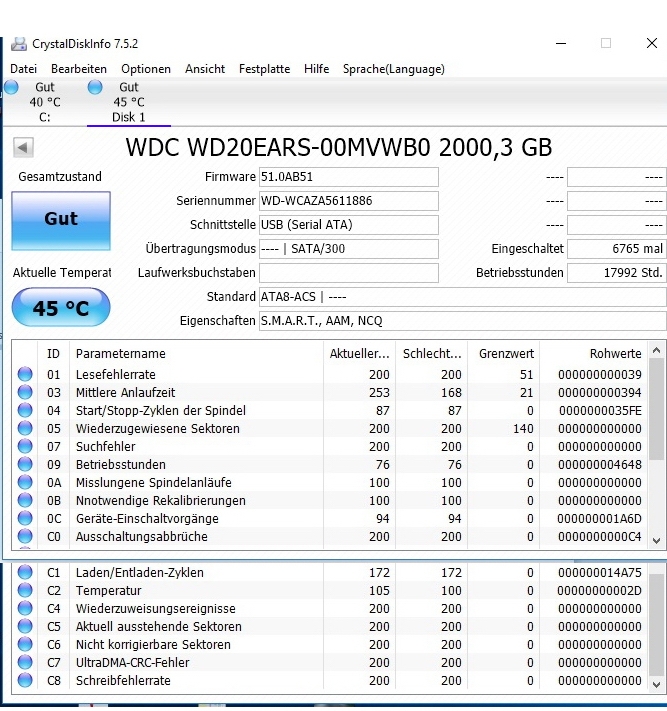Viewport: 667px width, 711px height.
Task: Click status icon for Aktuell ausstehende Sektoren
Action: pos(25,626)
